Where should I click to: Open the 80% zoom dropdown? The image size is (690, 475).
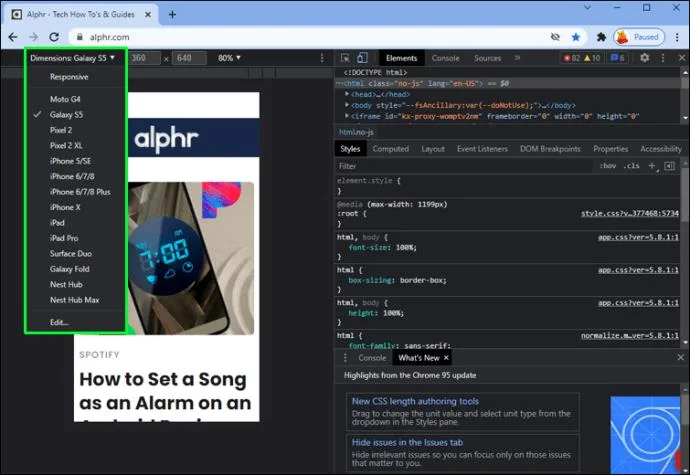tap(229, 58)
